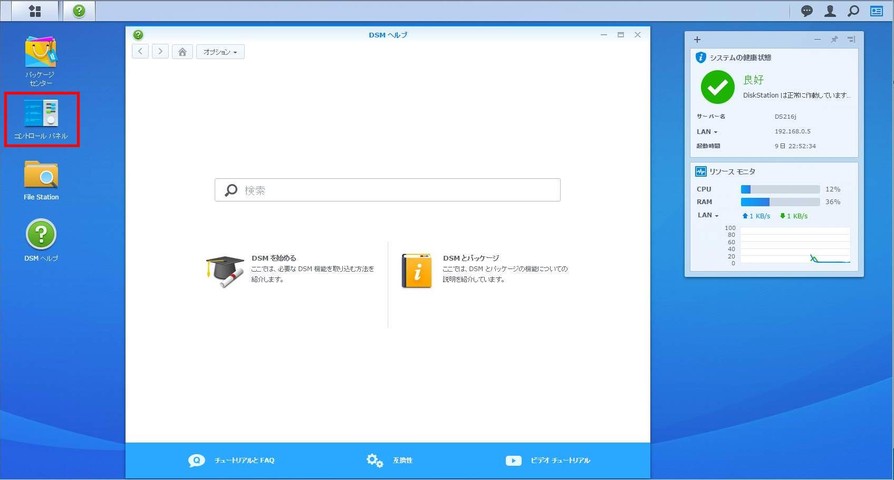Minimize the widget panel
Image resolution: width=894 pixels, height=480 pixels.
818,39
